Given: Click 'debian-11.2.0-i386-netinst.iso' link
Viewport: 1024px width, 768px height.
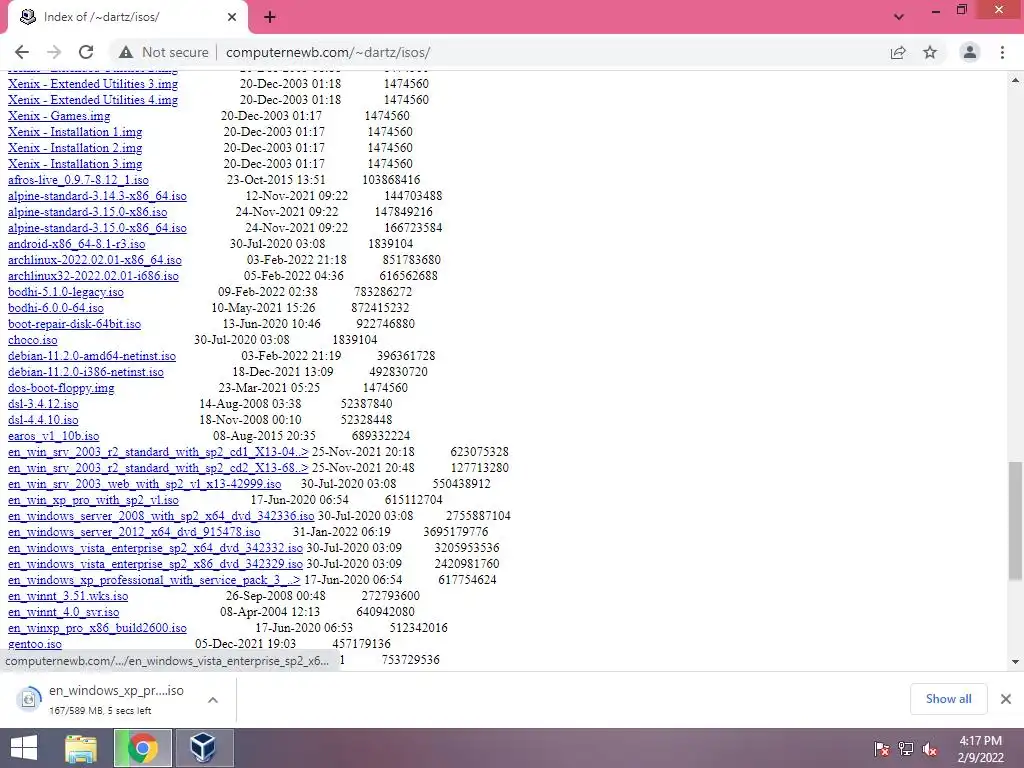Looking at the screenshot, I should 86,372.
